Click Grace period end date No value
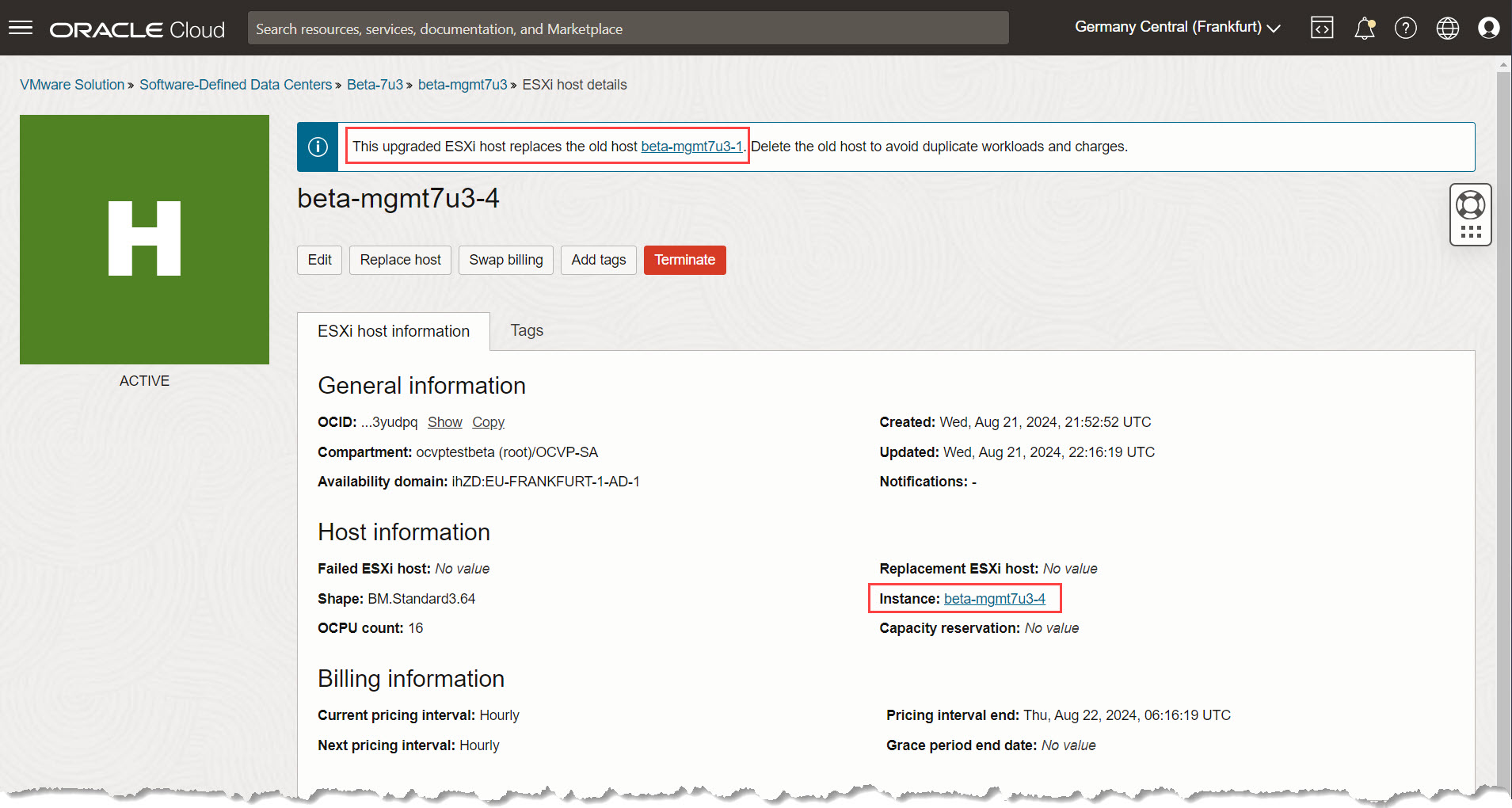 pos(1068,745)
